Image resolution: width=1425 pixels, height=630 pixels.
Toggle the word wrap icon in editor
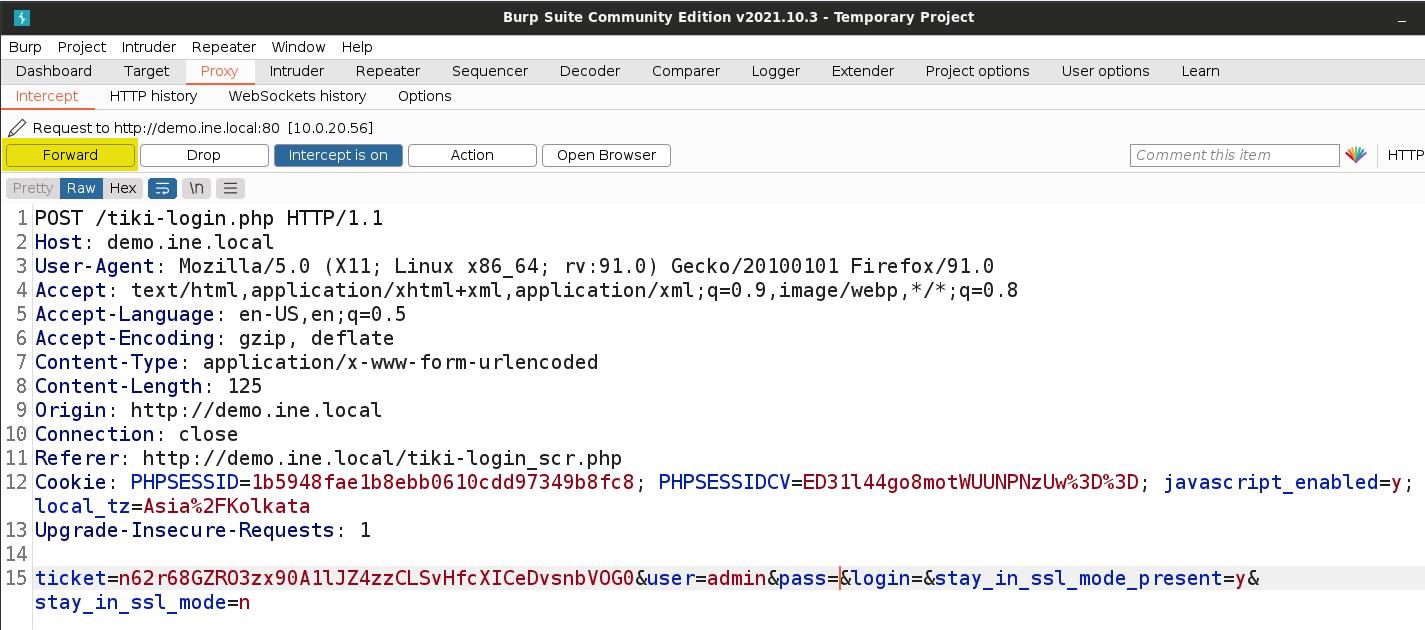[162, 188]
